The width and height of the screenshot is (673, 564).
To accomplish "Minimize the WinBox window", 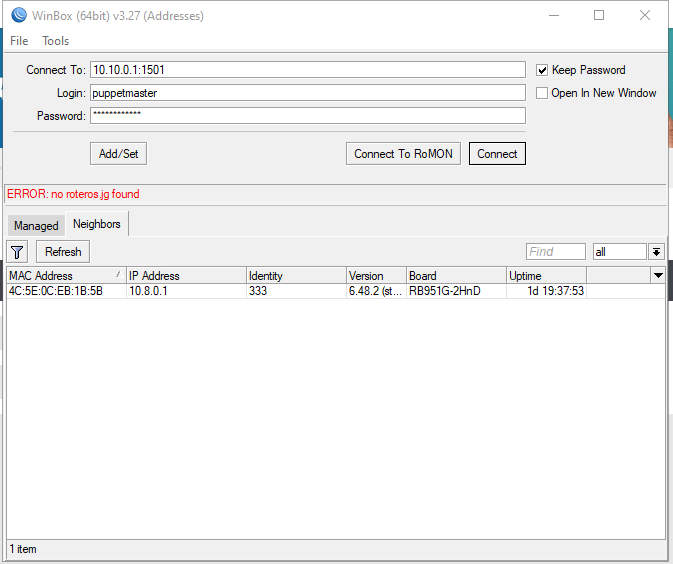I will pyautogui.click(x=554, y=15).
